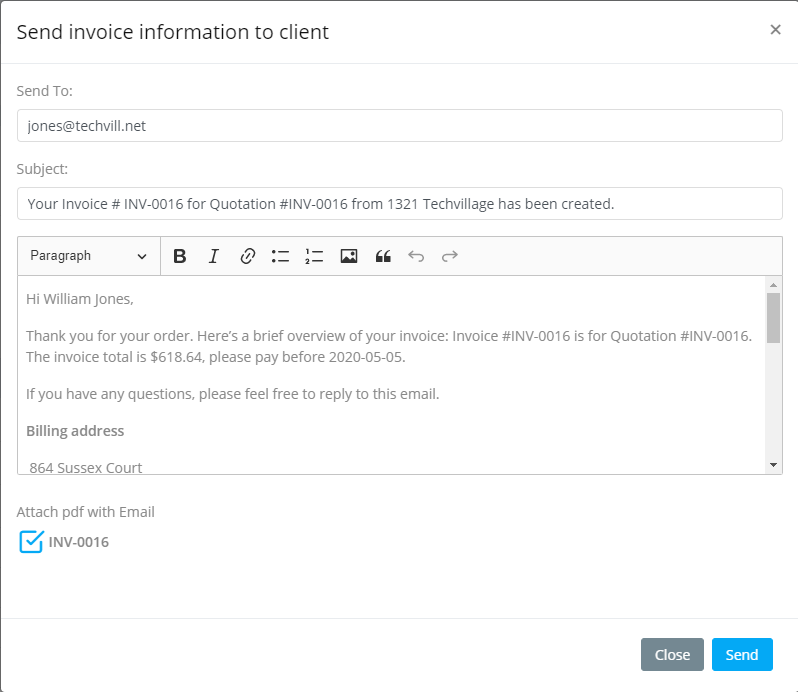Close dialog with the X icon
Viewport: 798px width, 692px height.
pyautogui.click(x=775, y=30)
